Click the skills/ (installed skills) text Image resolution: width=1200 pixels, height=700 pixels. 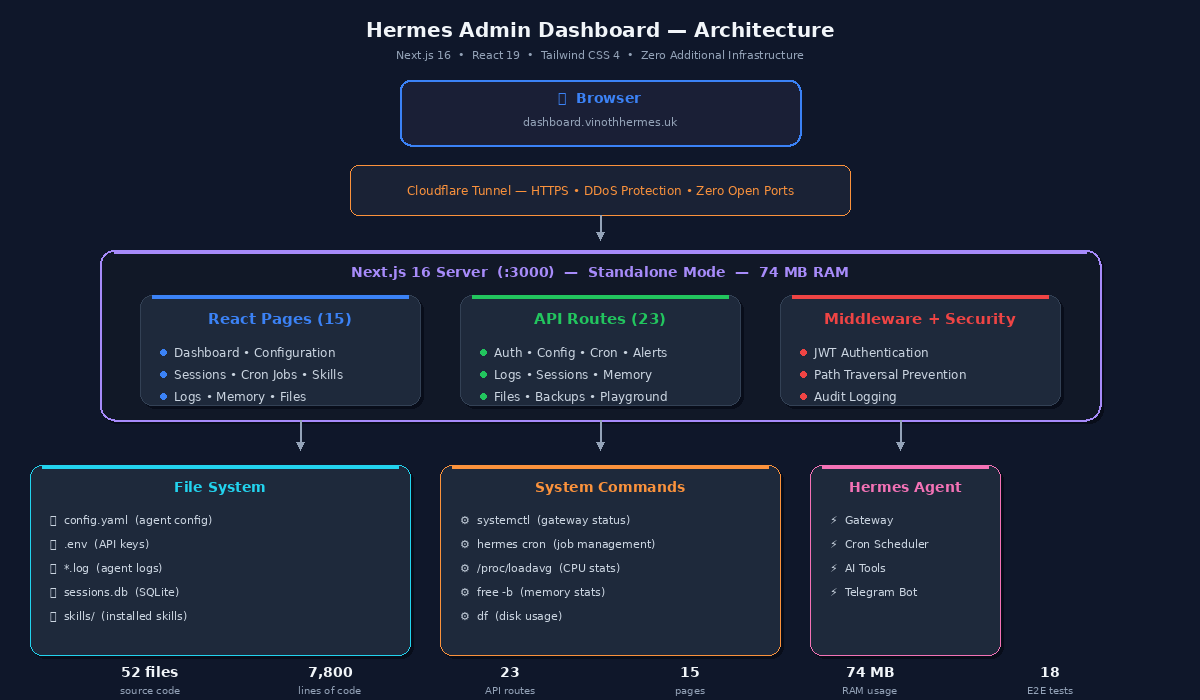[x=126, y=616]
